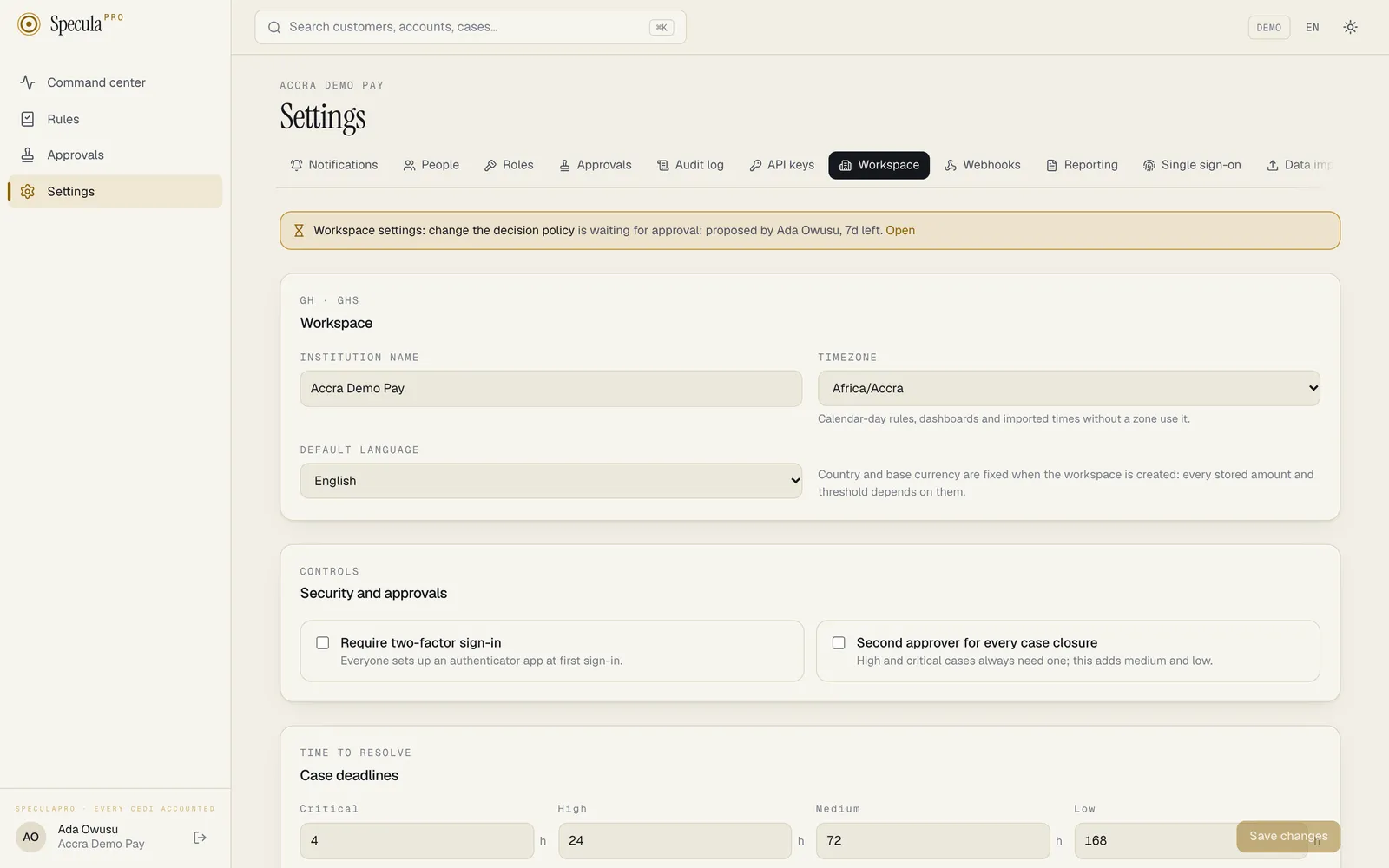This screenshot has width=1389, height=868.
Task: Toggle the light/dark theme sun icon
Action: click(1350, 27)
